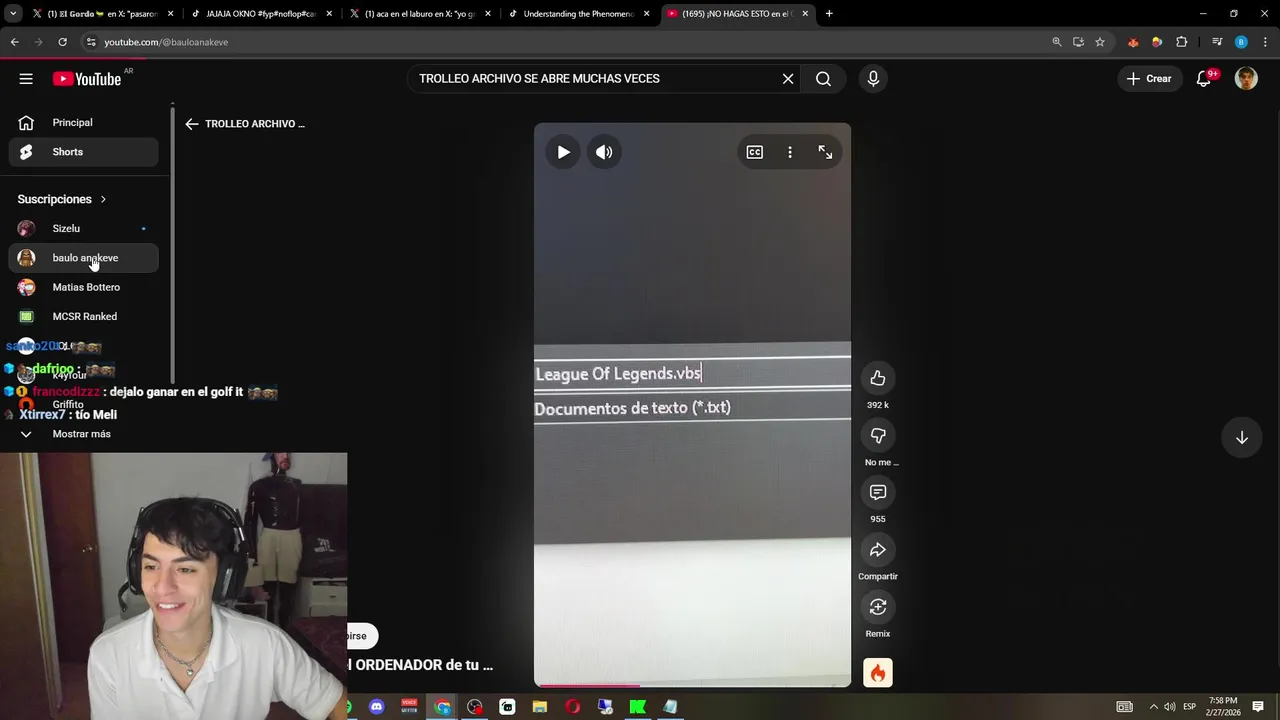The height and width of the screenshot is (720, 1280).
Task: Select Shorts in the sidebar
Action: 84,152
